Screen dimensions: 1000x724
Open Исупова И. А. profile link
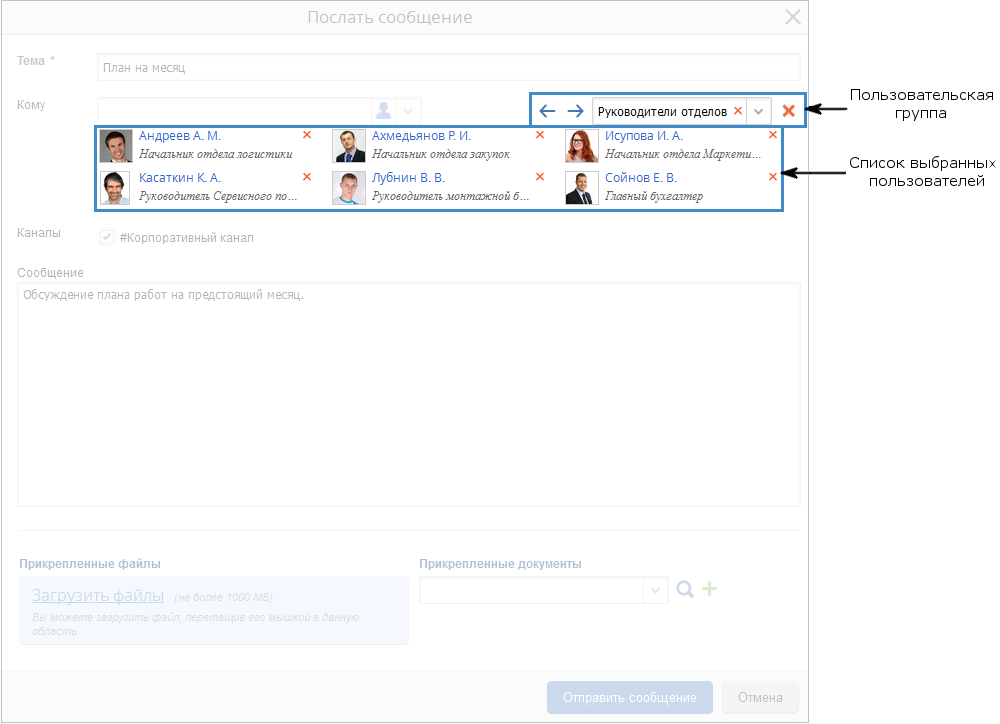click(x=643, y=136)
